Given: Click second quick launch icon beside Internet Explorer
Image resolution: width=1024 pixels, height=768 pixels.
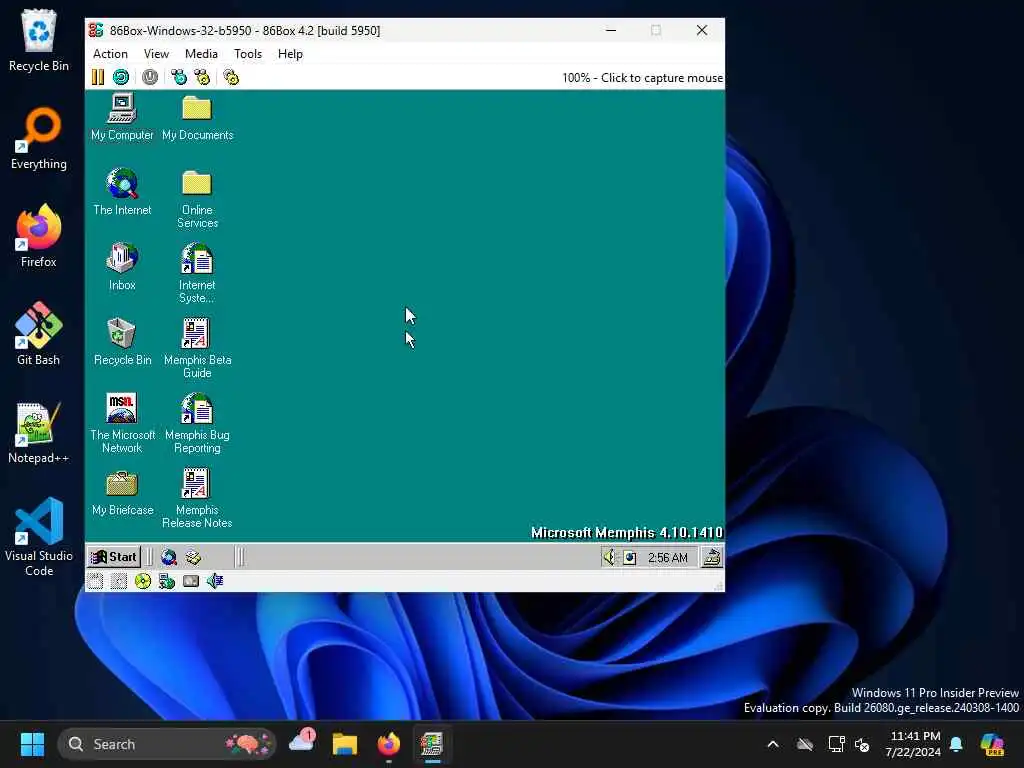Looking at the screenshot, I should 193,557.
